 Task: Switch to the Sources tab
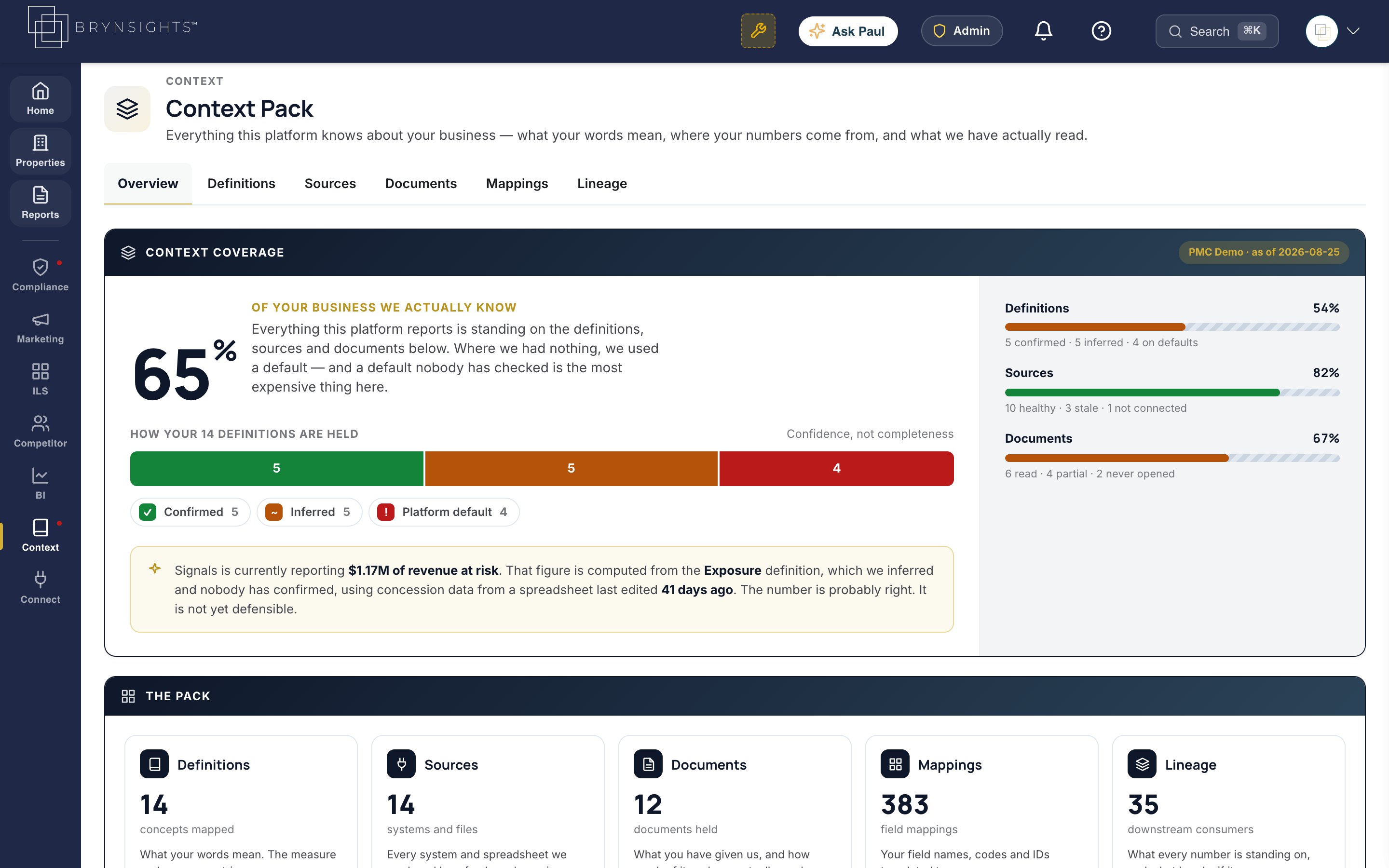click(330, 184)
